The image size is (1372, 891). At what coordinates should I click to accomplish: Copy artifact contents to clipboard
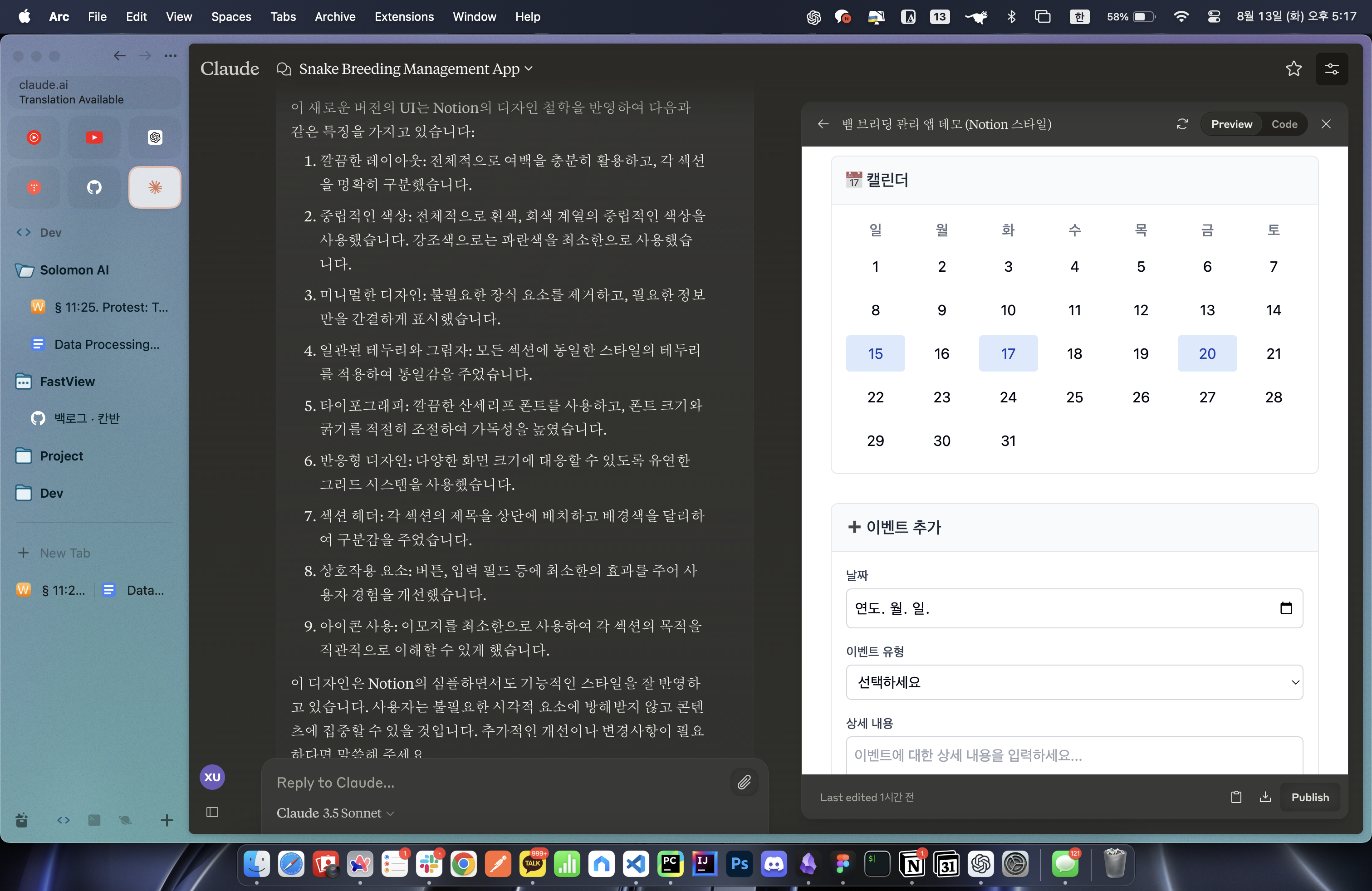click(x=1236, y=797)
